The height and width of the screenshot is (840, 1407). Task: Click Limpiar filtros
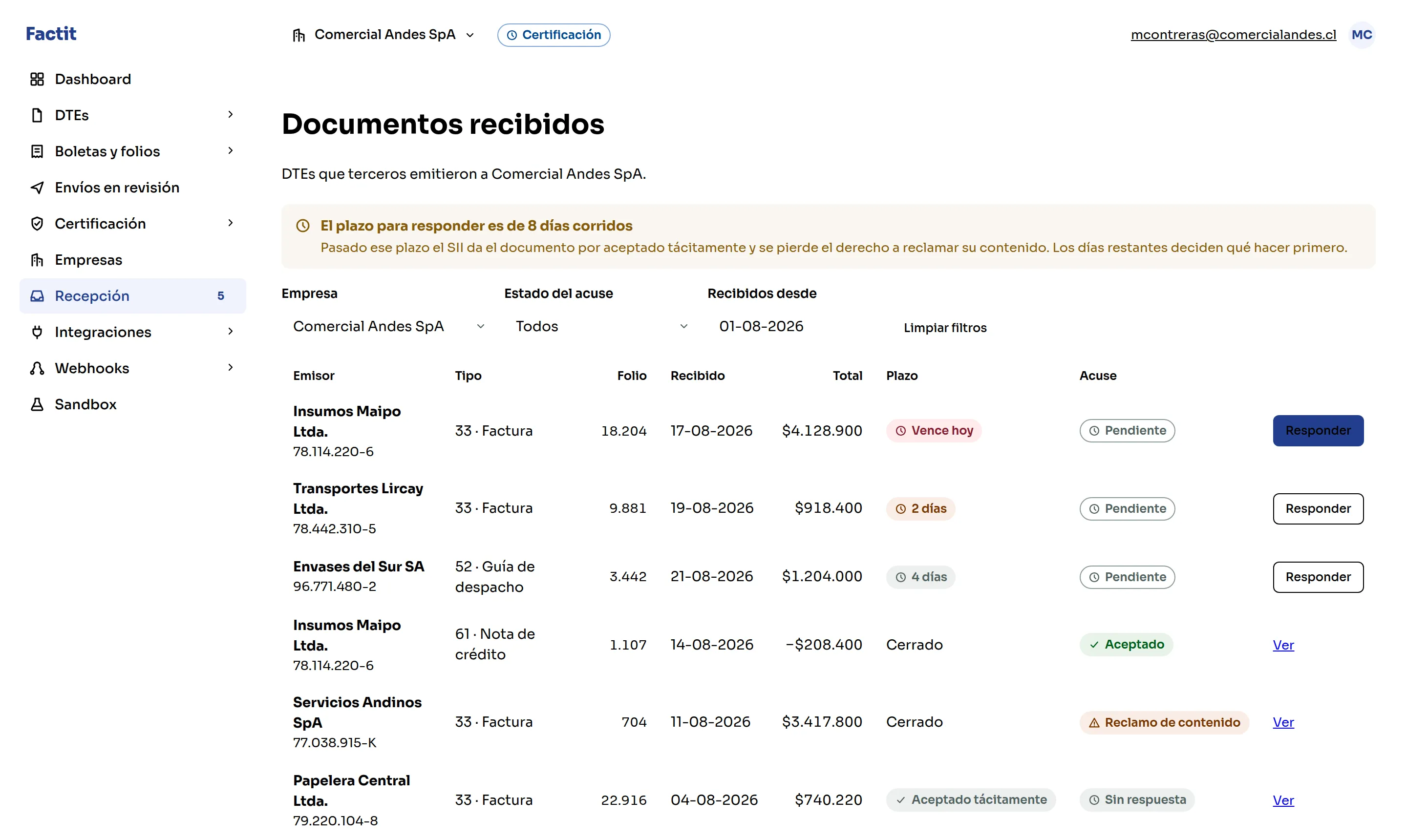(944, 328)
